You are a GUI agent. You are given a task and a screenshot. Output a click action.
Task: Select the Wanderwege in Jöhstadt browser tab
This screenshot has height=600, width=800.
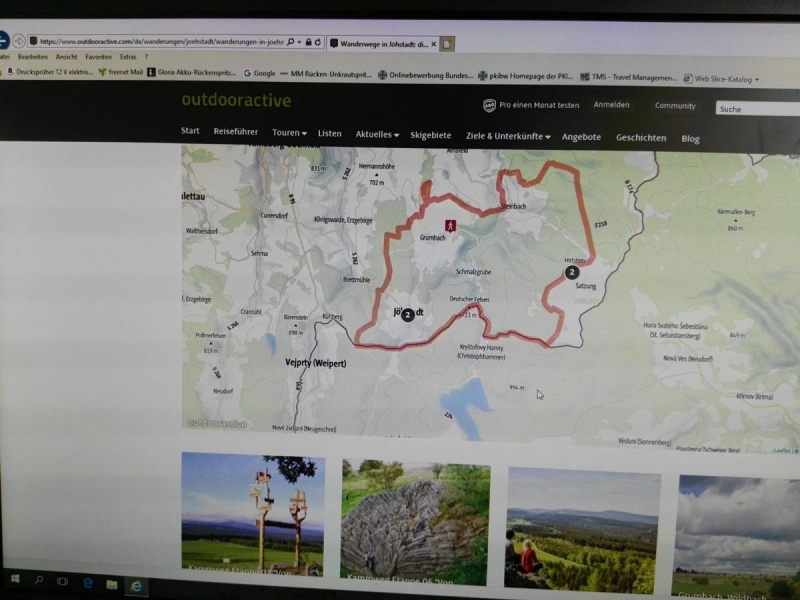(x=384, y=44)
